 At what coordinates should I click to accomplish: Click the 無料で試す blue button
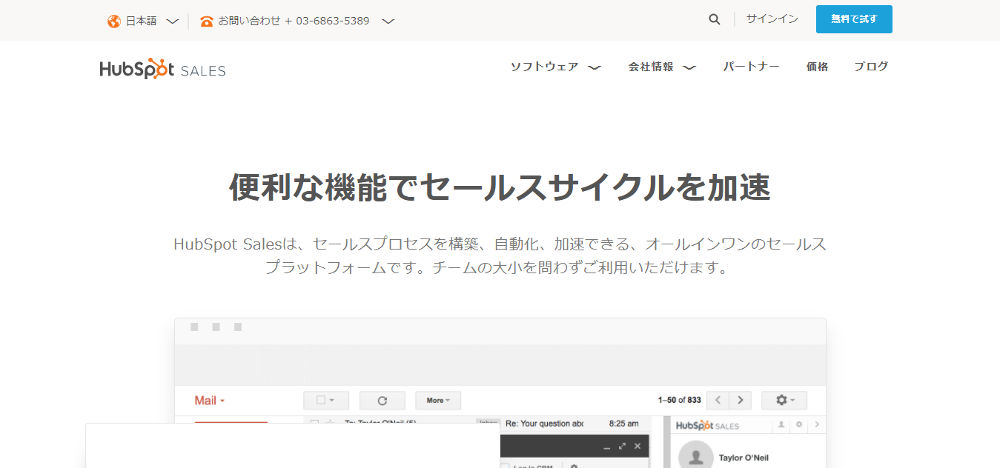tap(854, 19)
